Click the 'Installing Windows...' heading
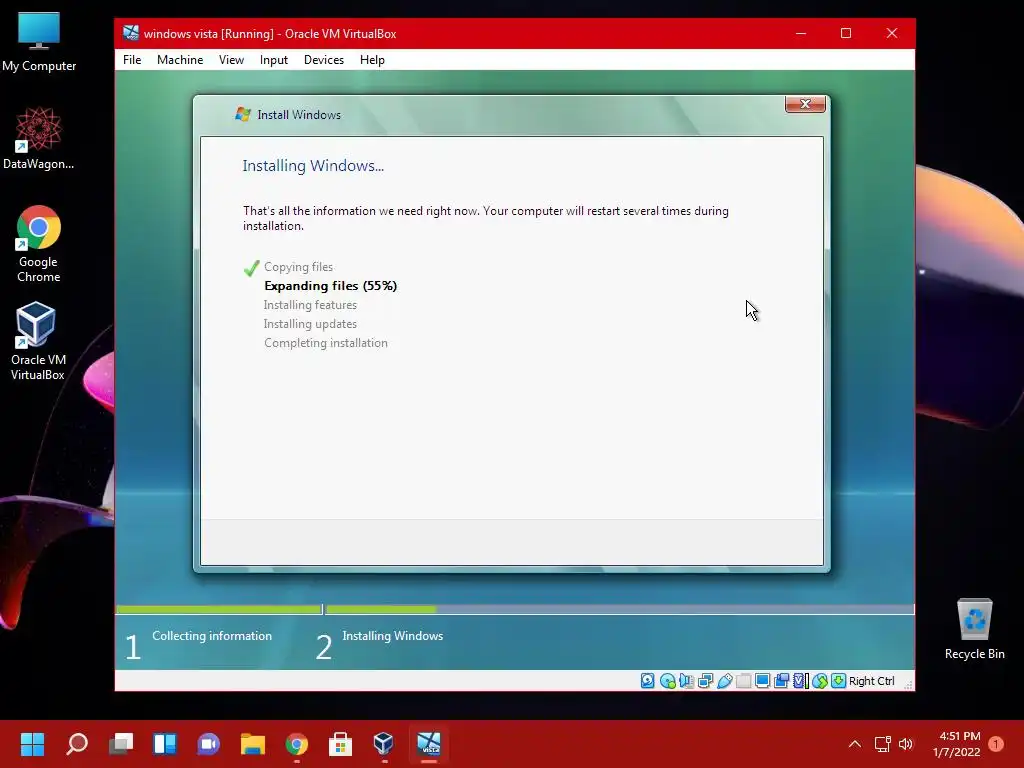The image size is (1024, 768). point(313,166)
